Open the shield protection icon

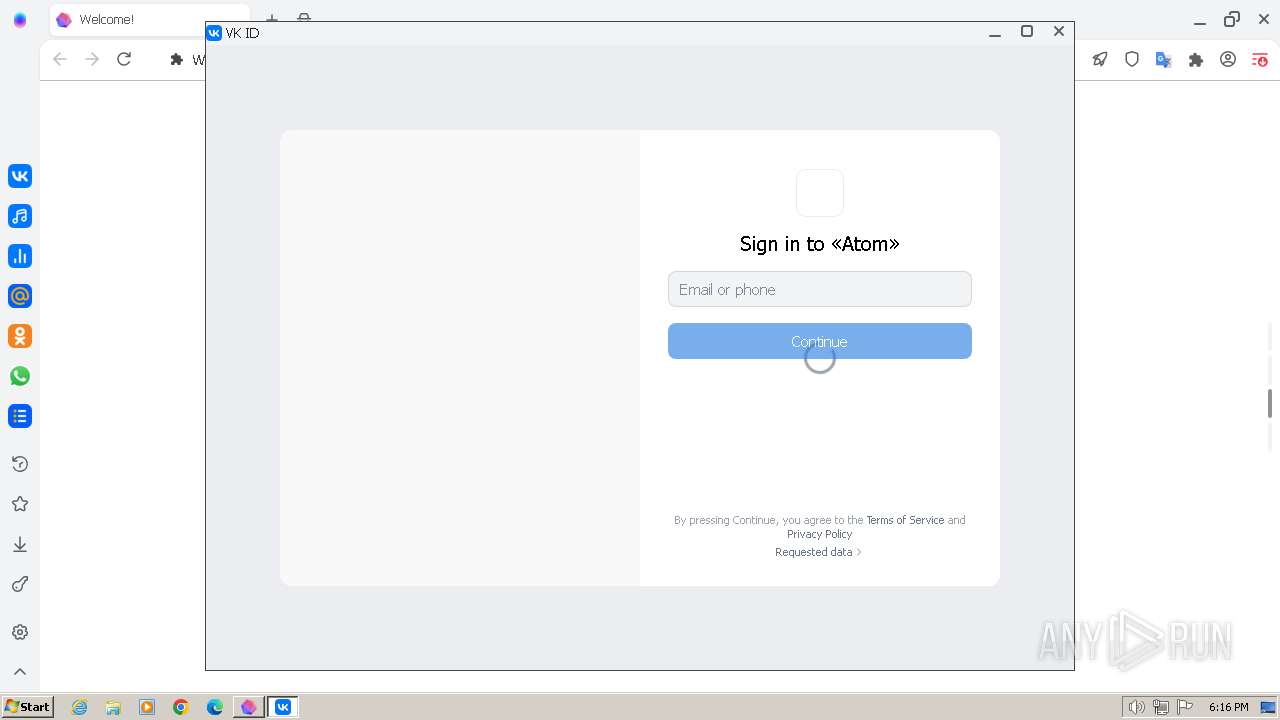coord(1132,59)
